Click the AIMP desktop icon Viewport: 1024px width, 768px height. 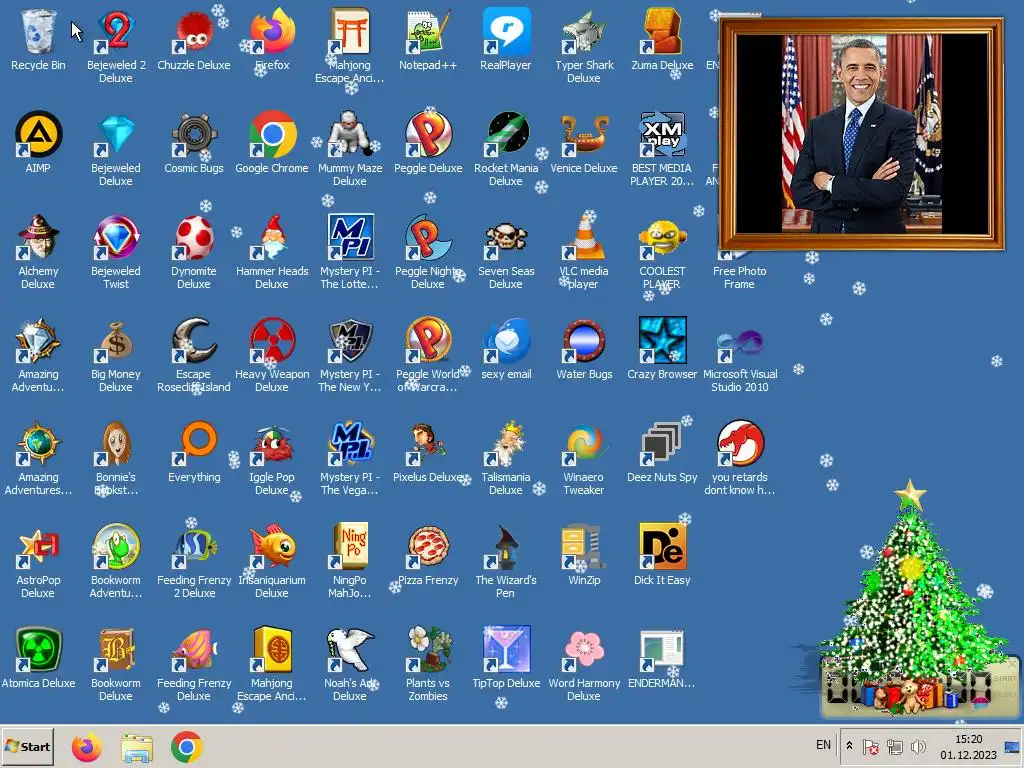(38, 135)
